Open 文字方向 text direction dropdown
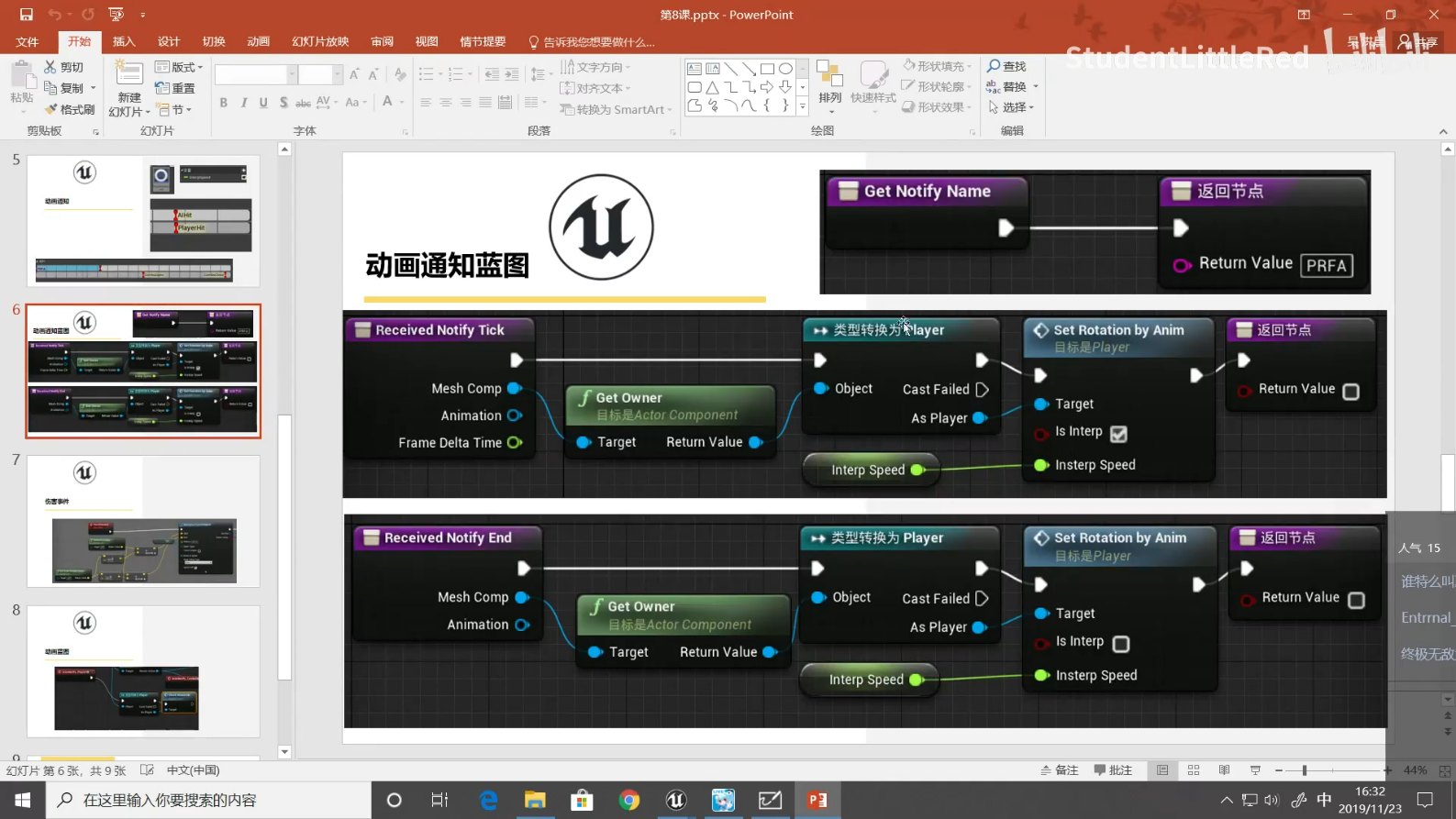 (x=595, y=67)
